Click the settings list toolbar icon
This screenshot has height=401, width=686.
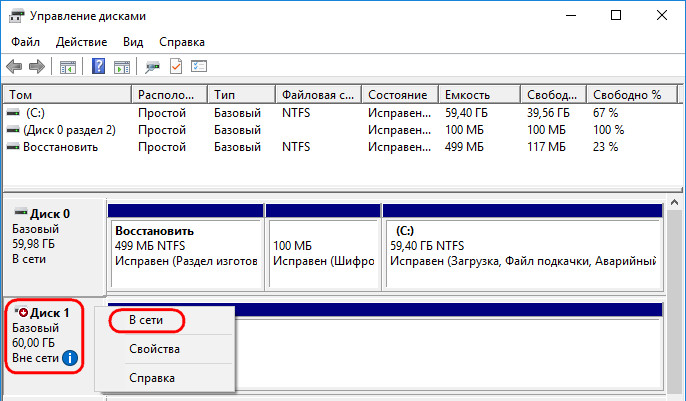click(x=199, y=66)
